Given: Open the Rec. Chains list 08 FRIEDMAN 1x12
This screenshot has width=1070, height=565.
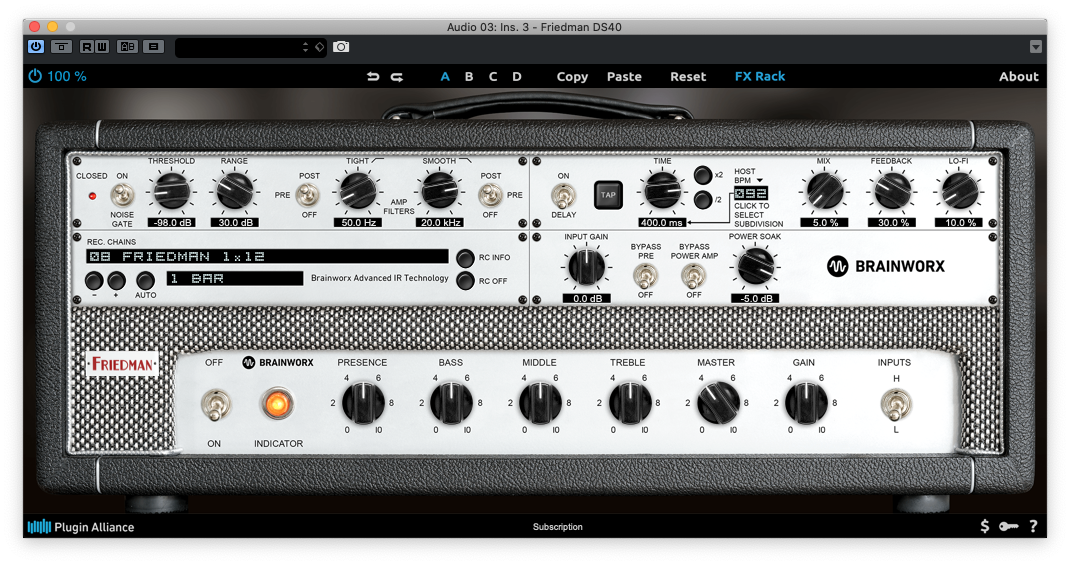Looking at the screenshot, I should [x=268, y=257].
